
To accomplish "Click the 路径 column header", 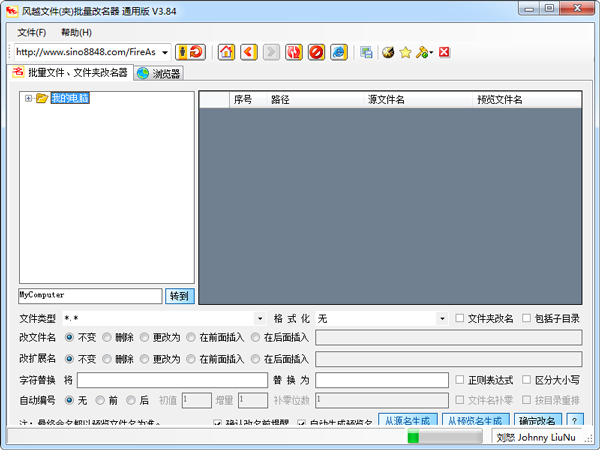I will click(x=314, y=100).
